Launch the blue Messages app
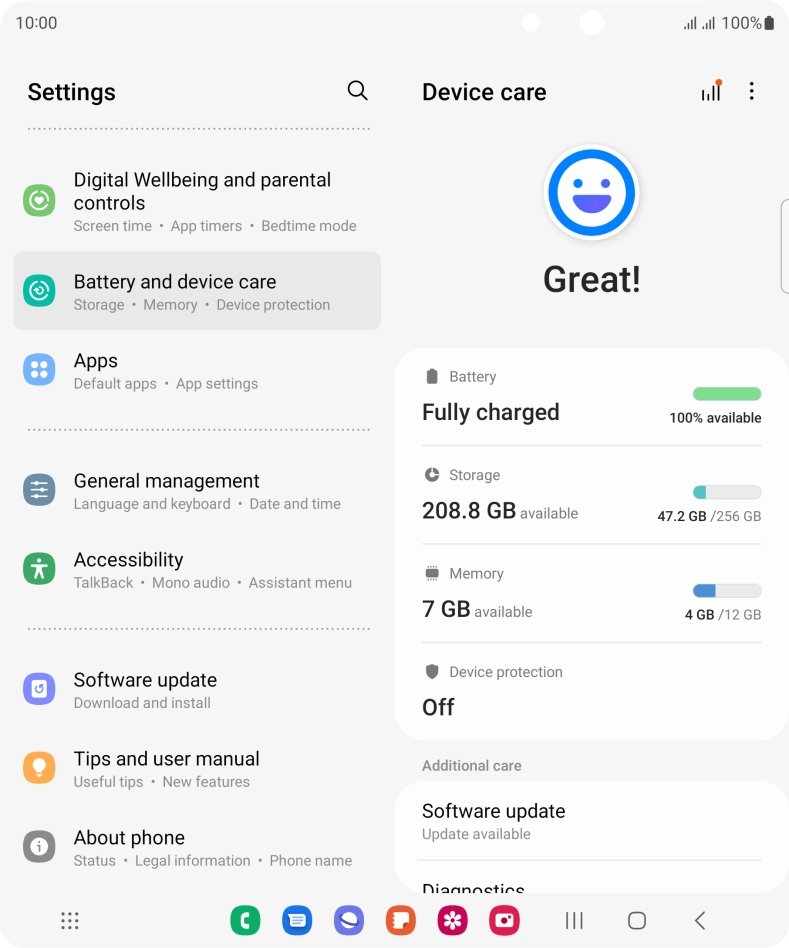789x948 pixels. coord(297,921)
